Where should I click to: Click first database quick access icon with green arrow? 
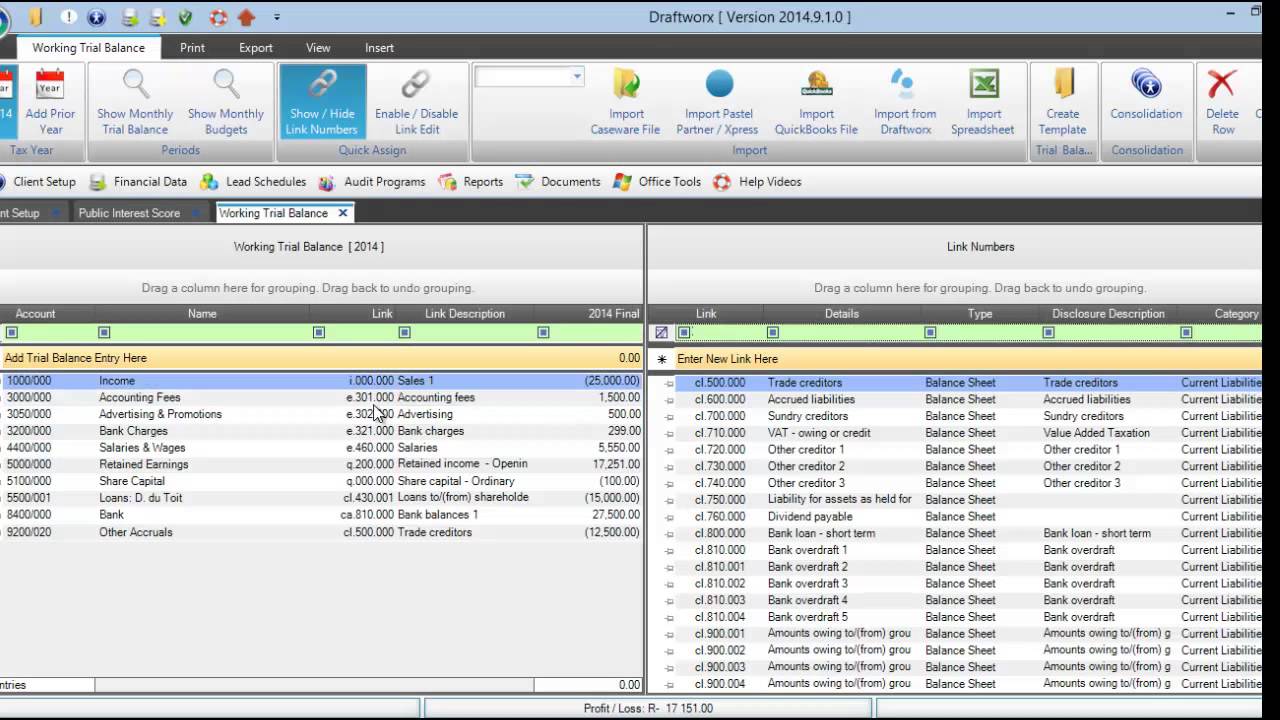(129, 17)
